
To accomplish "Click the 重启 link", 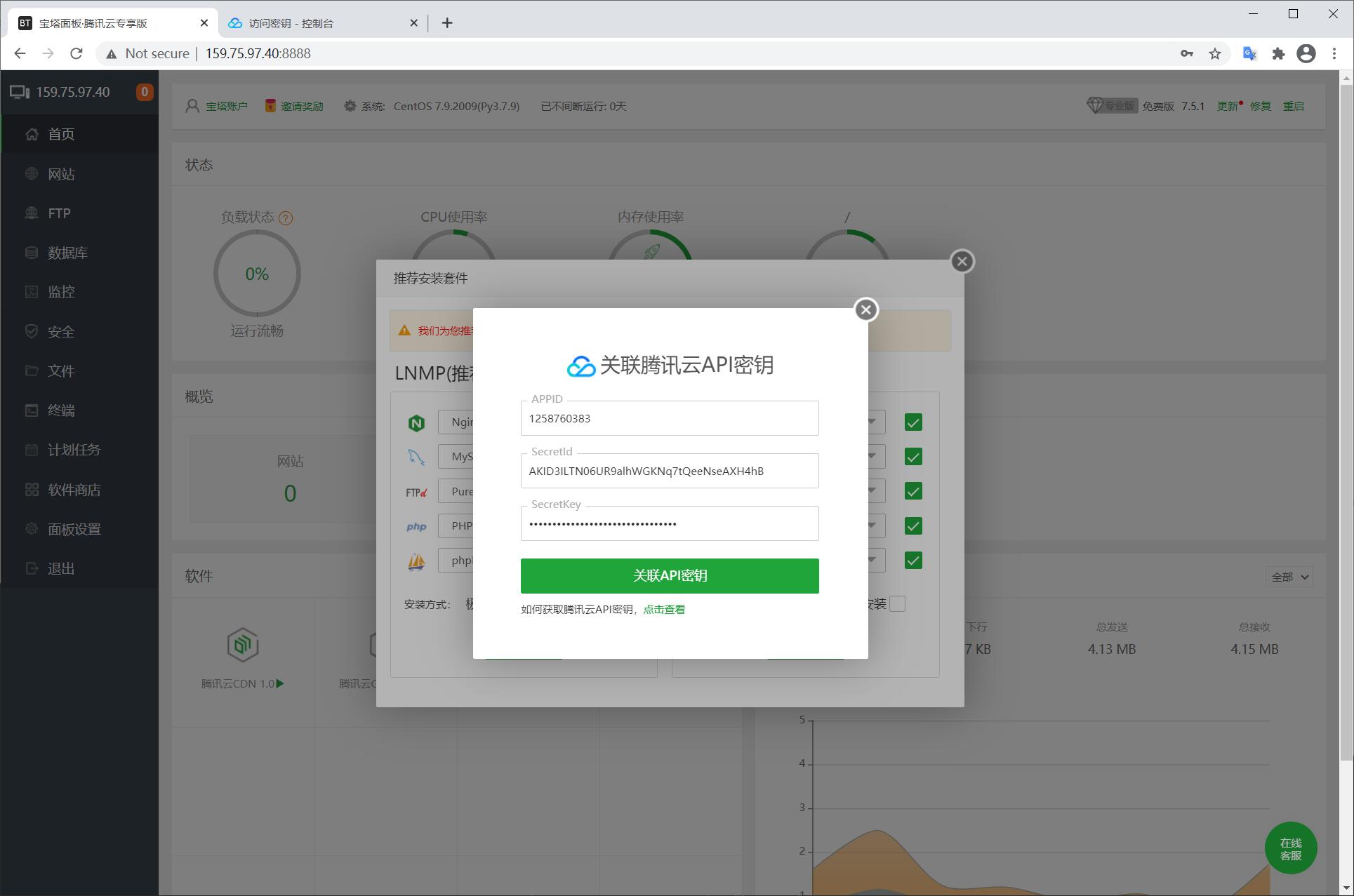I will 1294,107.
